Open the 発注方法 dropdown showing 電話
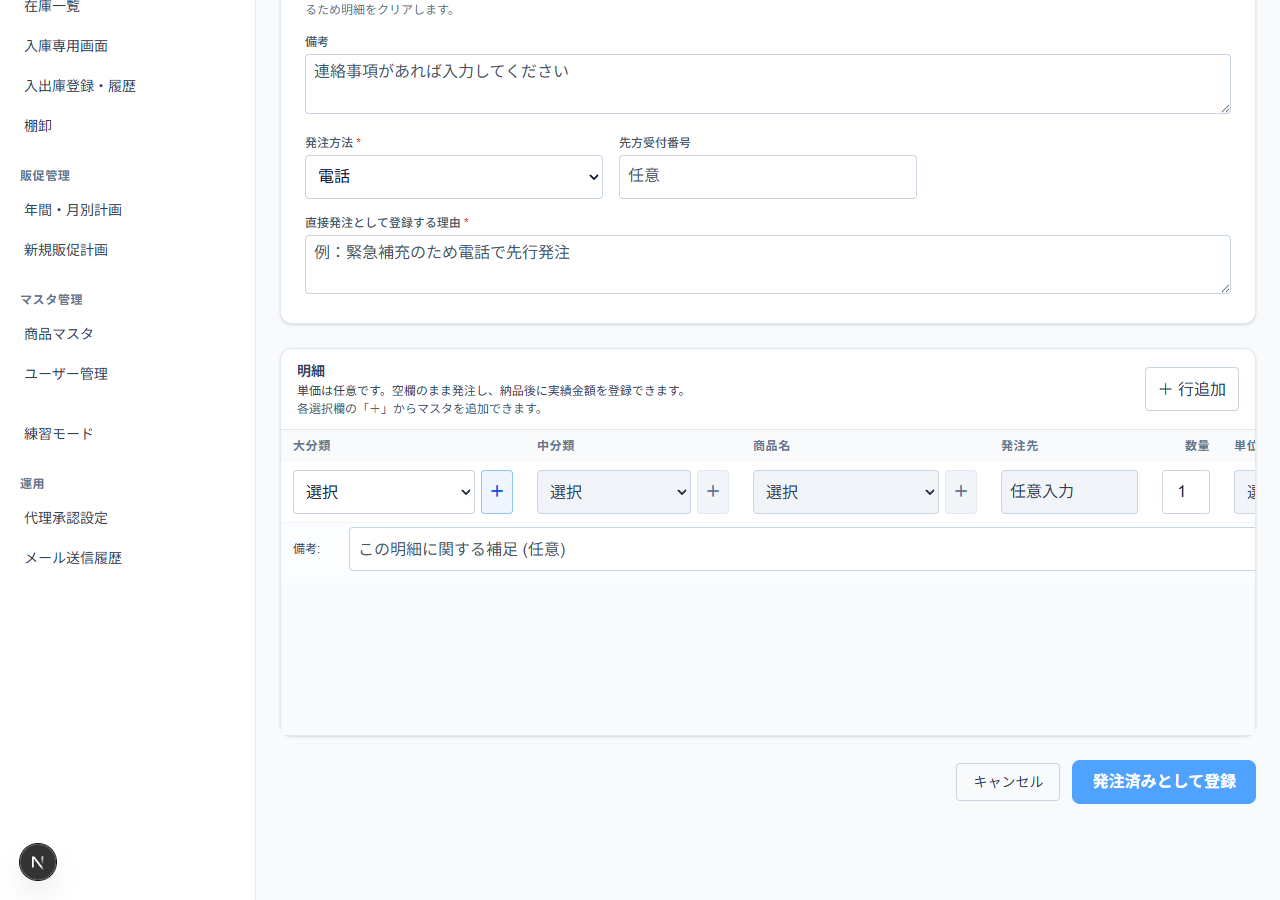The height and width of the screenshot is (900, 1280). point(454,177)
